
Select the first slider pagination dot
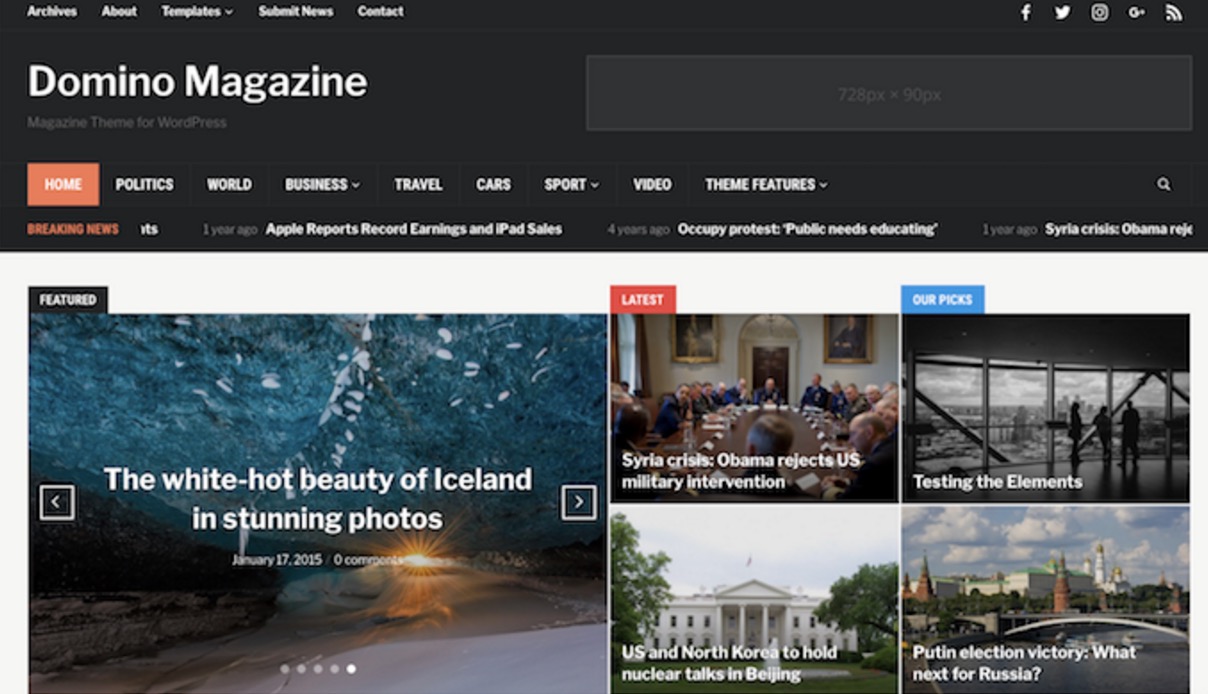(285, 669)
